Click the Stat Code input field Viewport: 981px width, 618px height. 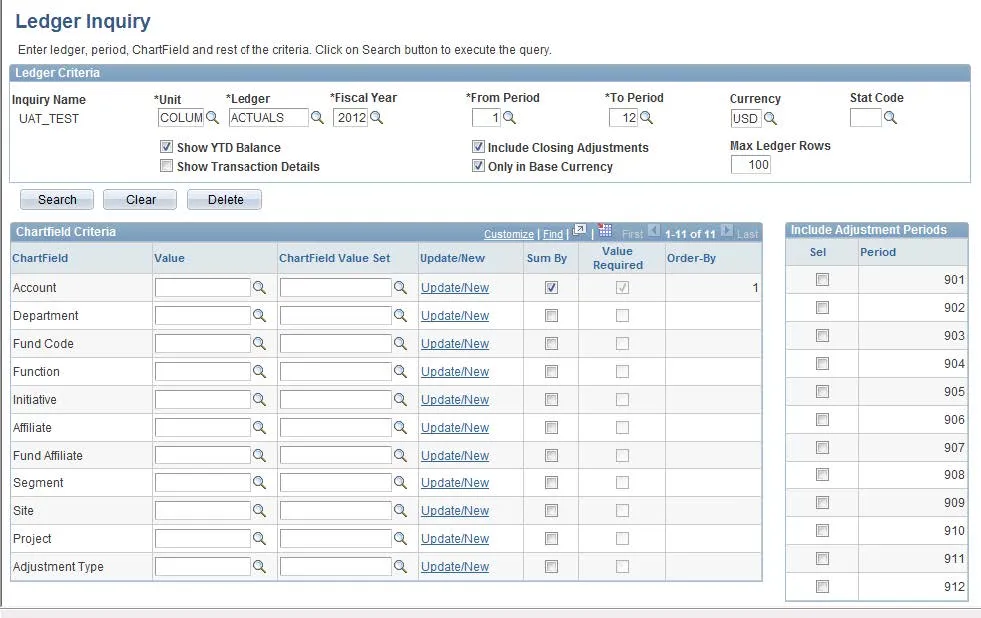tap(866, 118)
